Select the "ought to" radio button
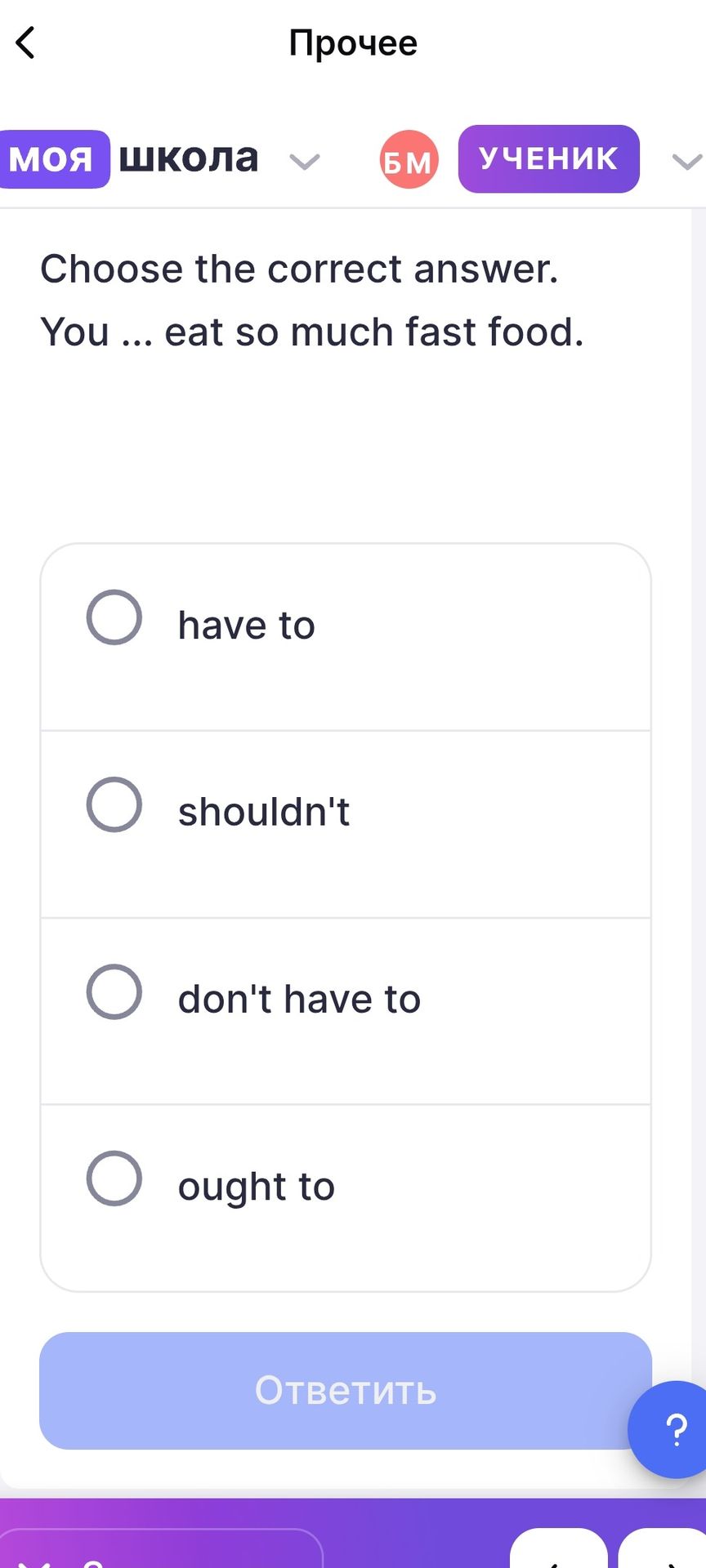706x1568 pixels. [x=114, y=1178]
